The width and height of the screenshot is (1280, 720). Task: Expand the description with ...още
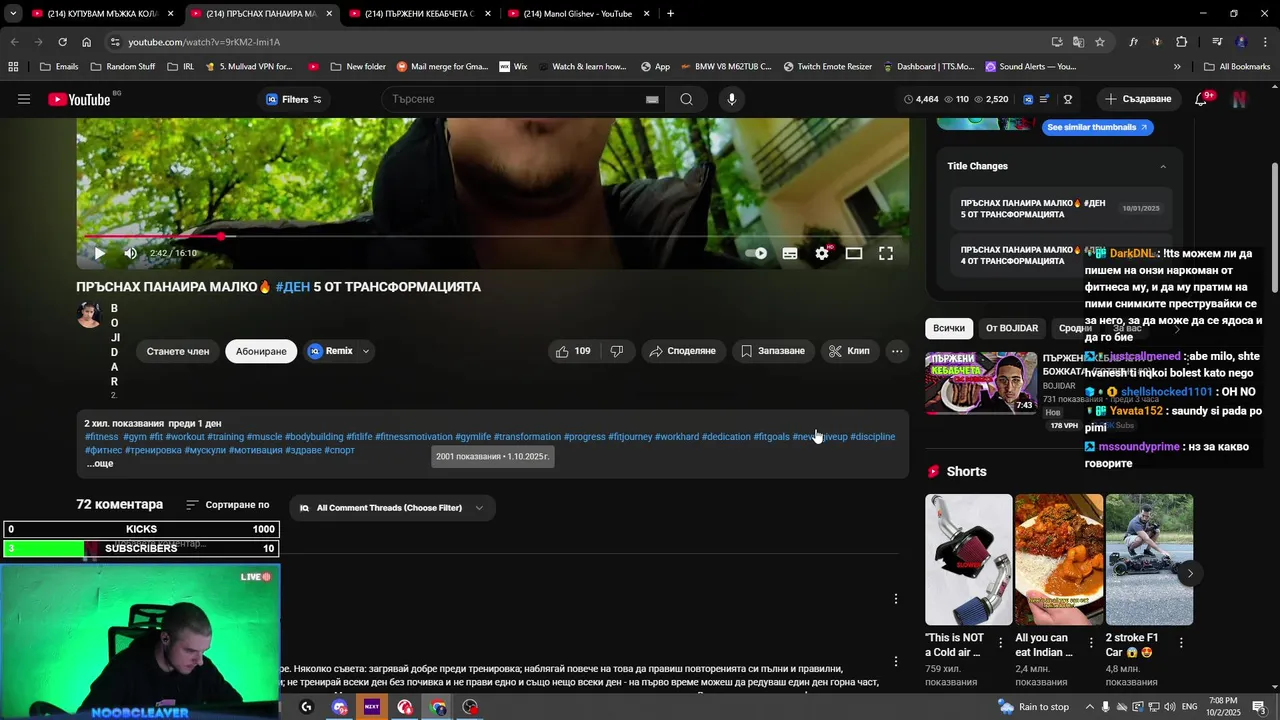(x=99, y=463)
